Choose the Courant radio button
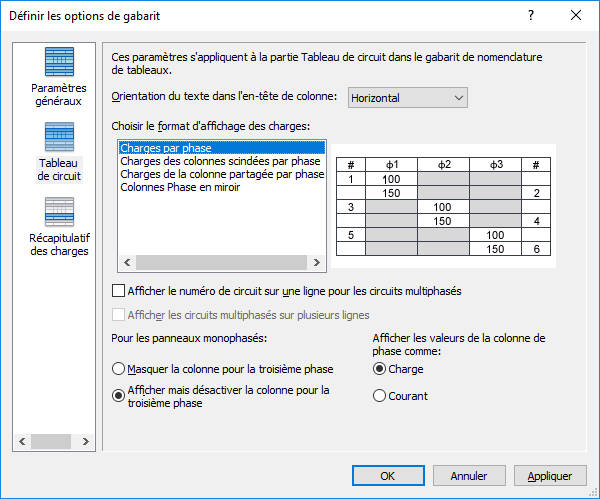 point(380,396)
